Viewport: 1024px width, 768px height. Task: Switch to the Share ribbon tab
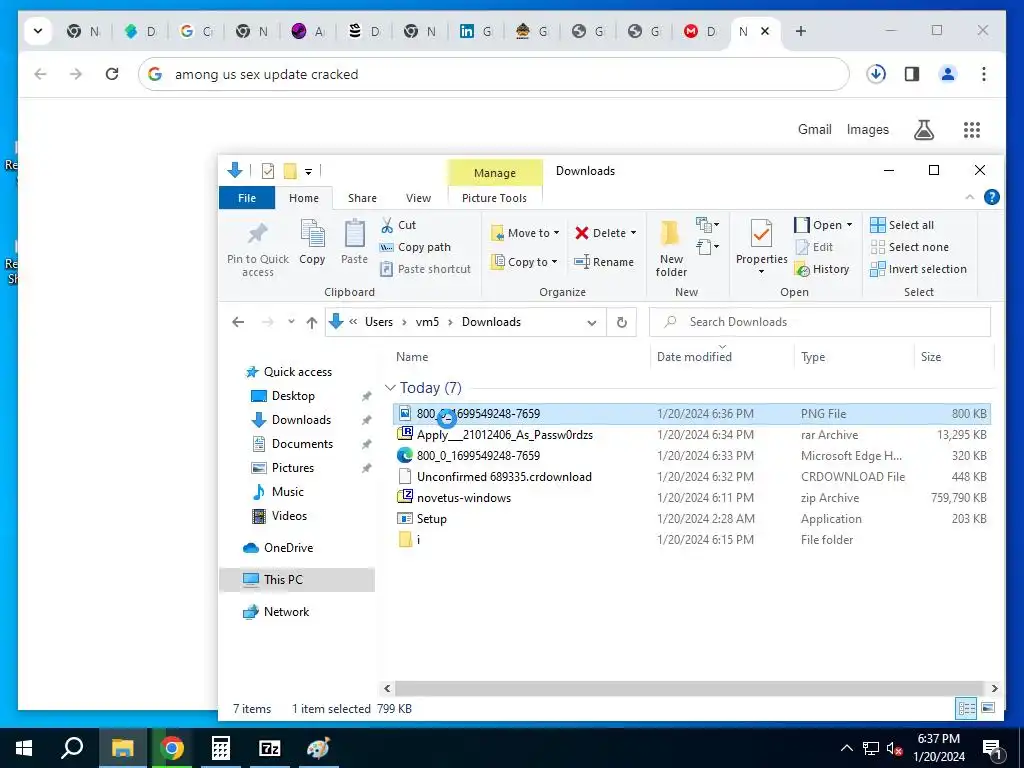pos(362,198)
